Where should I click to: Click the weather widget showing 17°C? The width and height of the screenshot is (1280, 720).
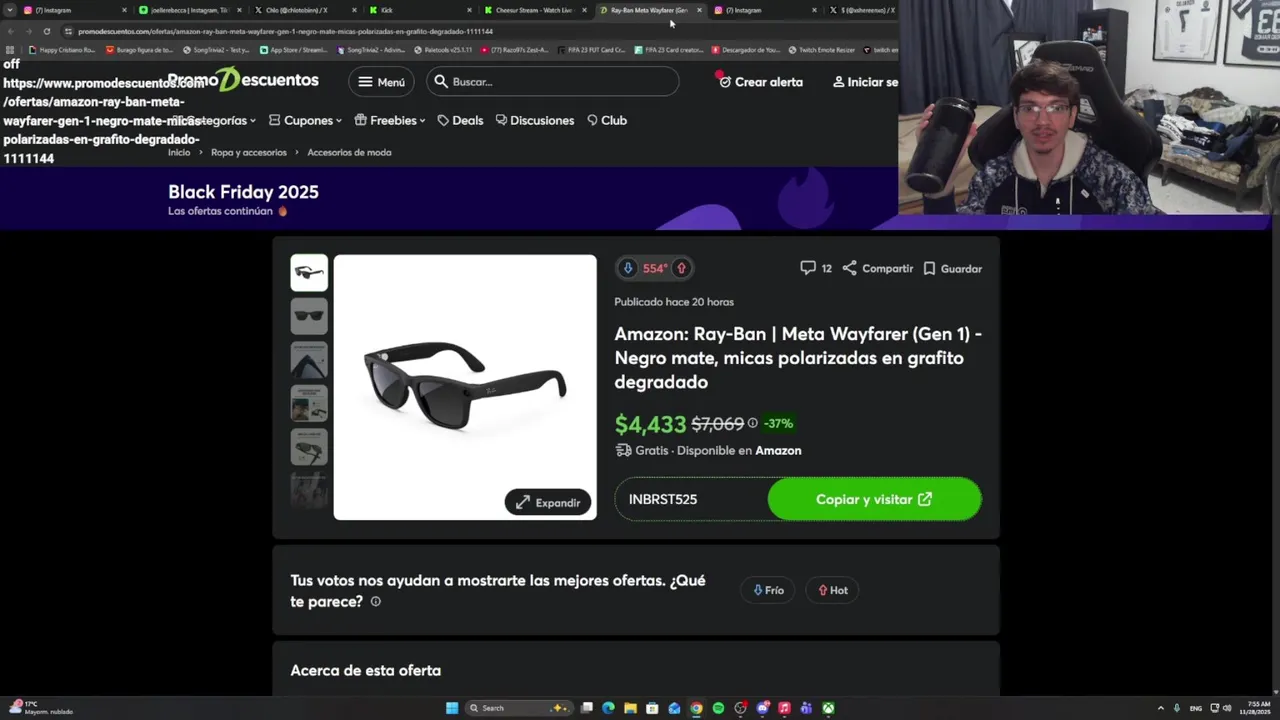point(40,708)
